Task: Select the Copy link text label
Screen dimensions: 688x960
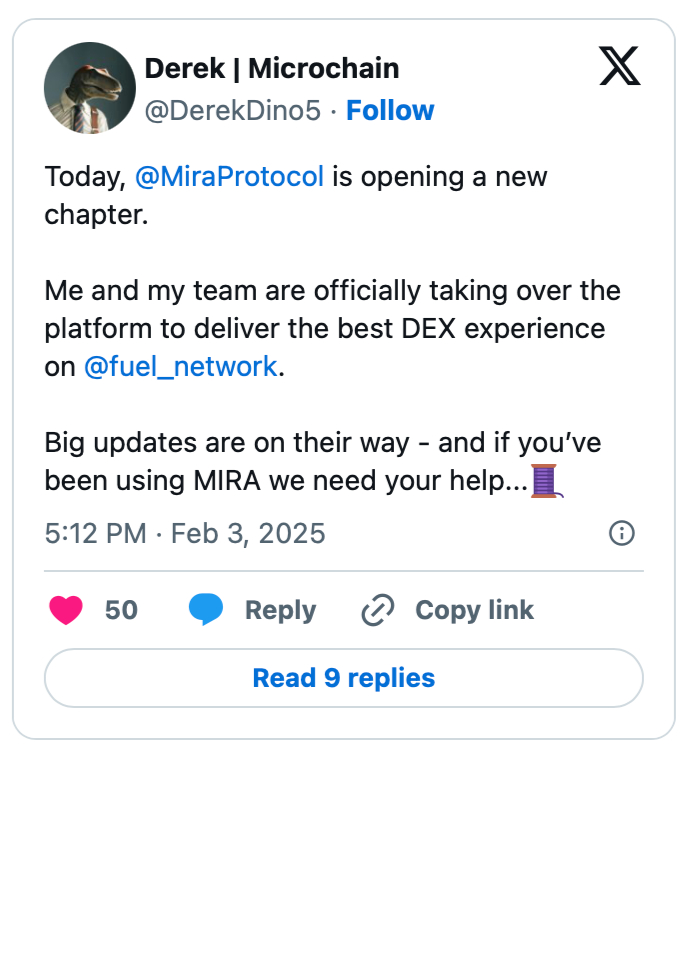Action: (474, 610)
